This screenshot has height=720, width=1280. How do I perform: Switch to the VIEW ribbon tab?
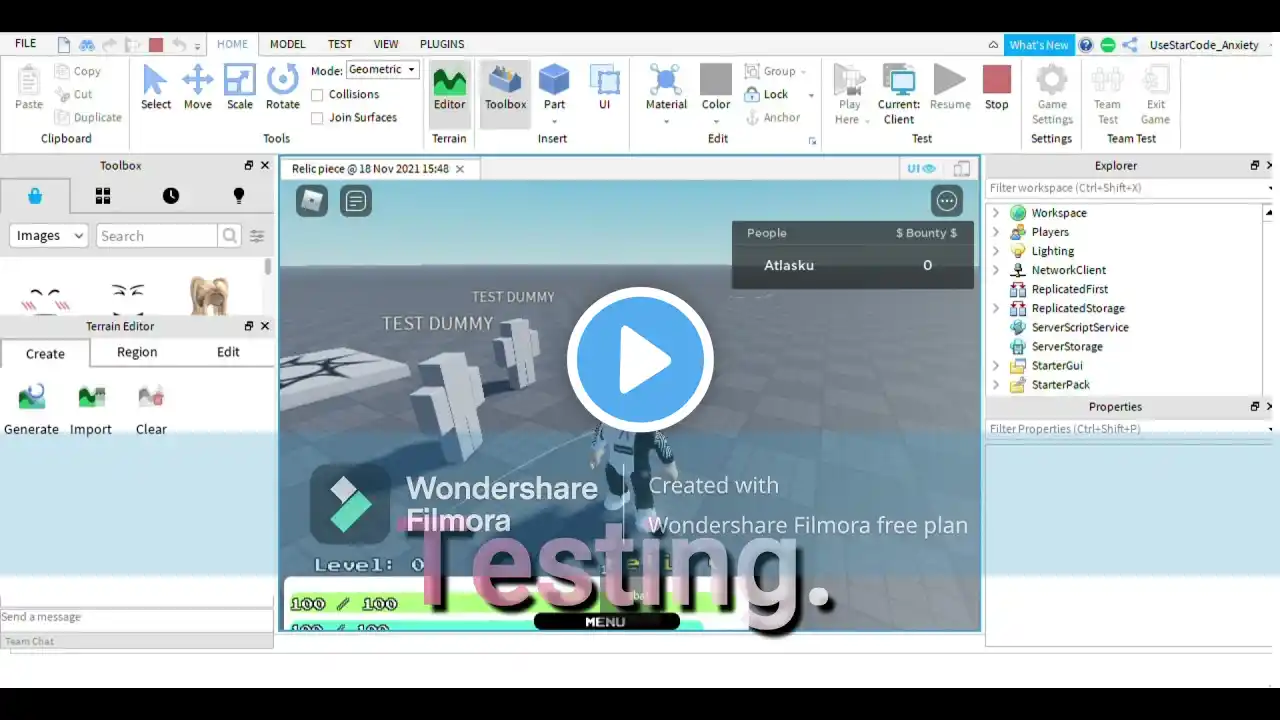click(x=386, y=44)
